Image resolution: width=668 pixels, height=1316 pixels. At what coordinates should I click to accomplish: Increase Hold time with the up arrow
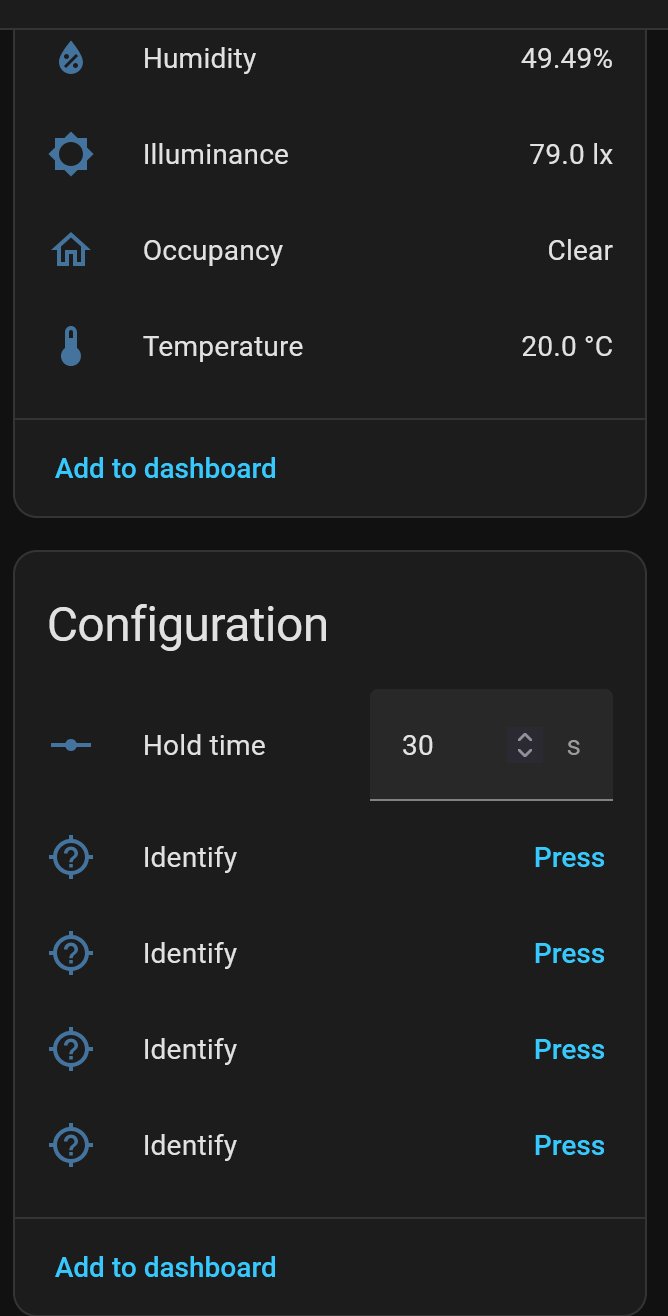[x=525, y=737]
